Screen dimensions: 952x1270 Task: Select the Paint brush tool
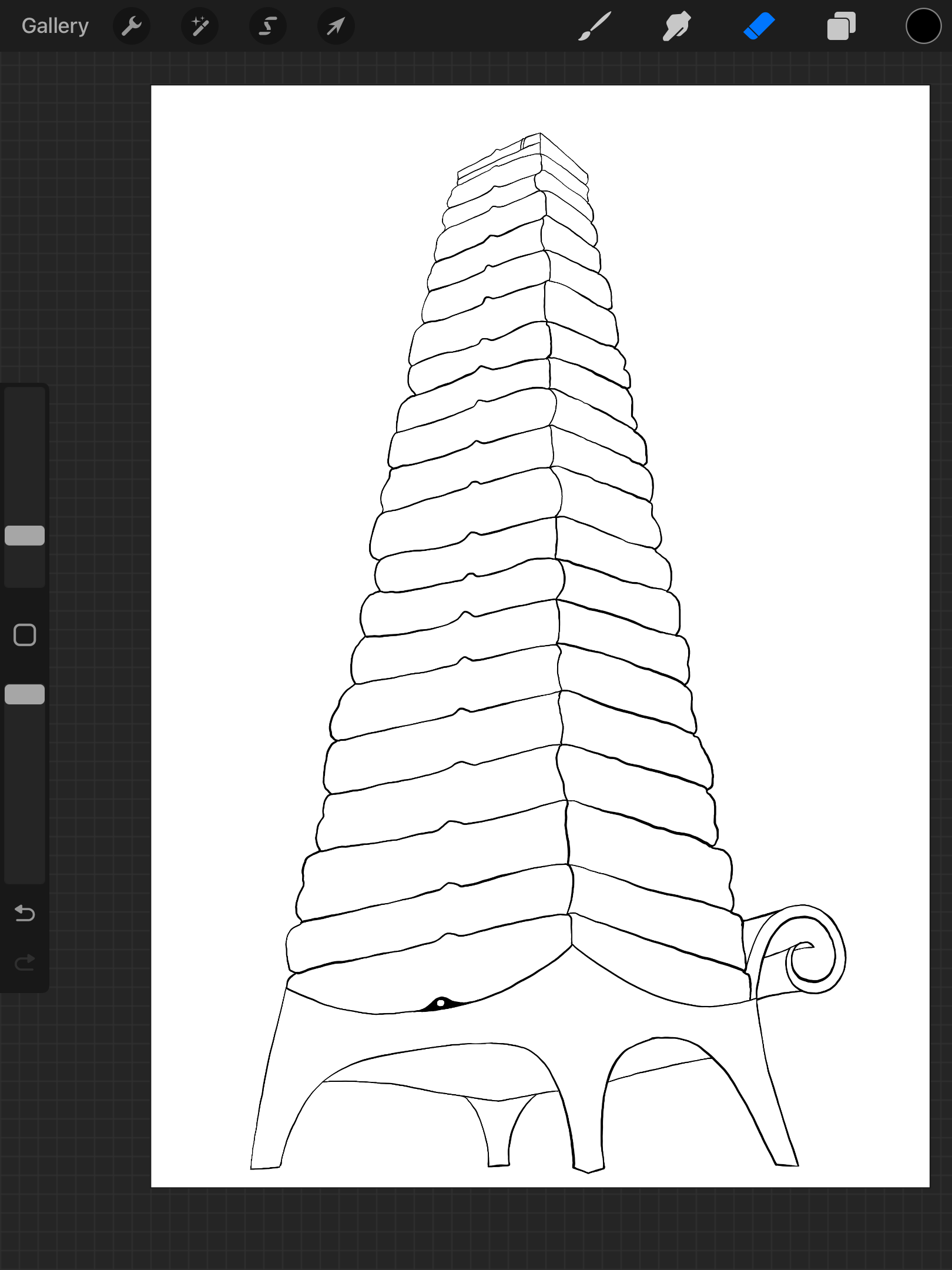[595, 26]
